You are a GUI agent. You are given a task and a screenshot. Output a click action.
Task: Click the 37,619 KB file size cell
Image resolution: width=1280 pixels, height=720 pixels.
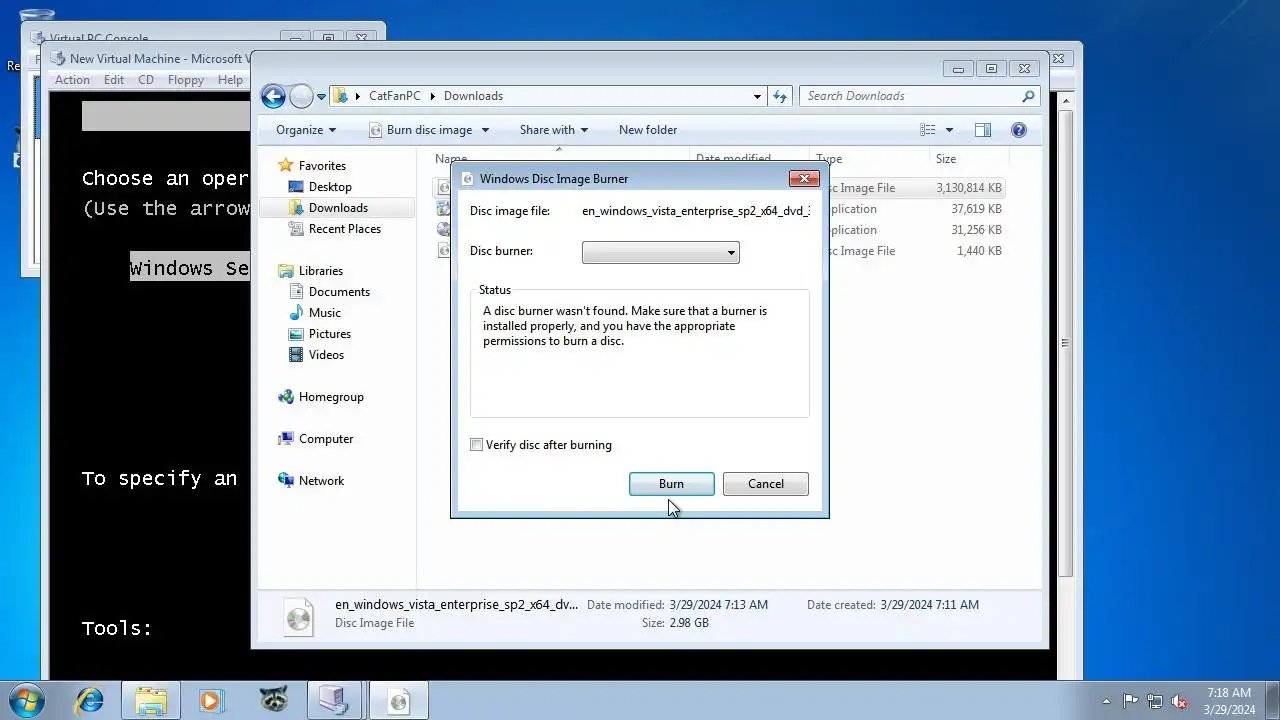tap(976, 209)
